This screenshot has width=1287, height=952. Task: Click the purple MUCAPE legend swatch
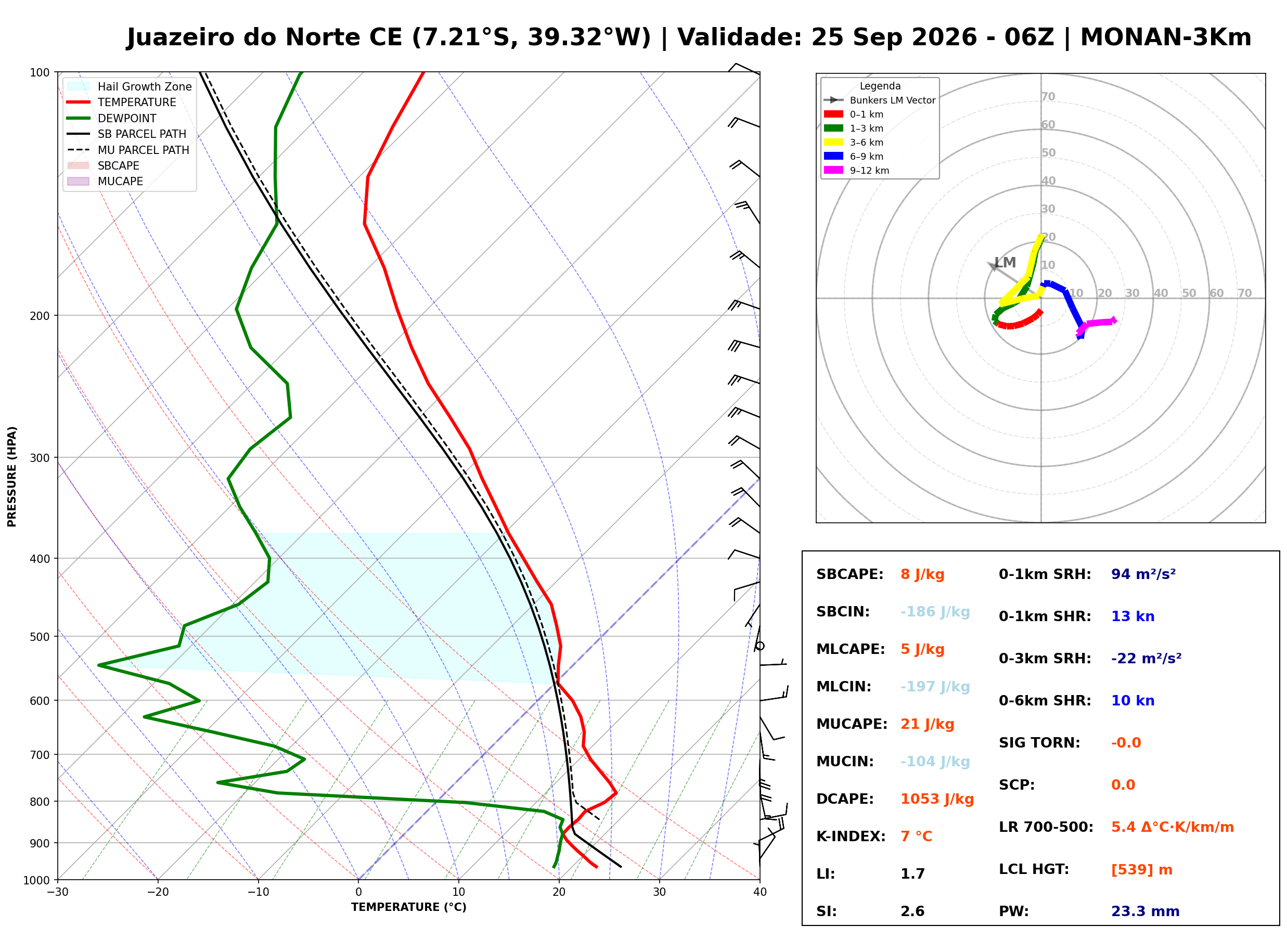(x=79, y=181)
